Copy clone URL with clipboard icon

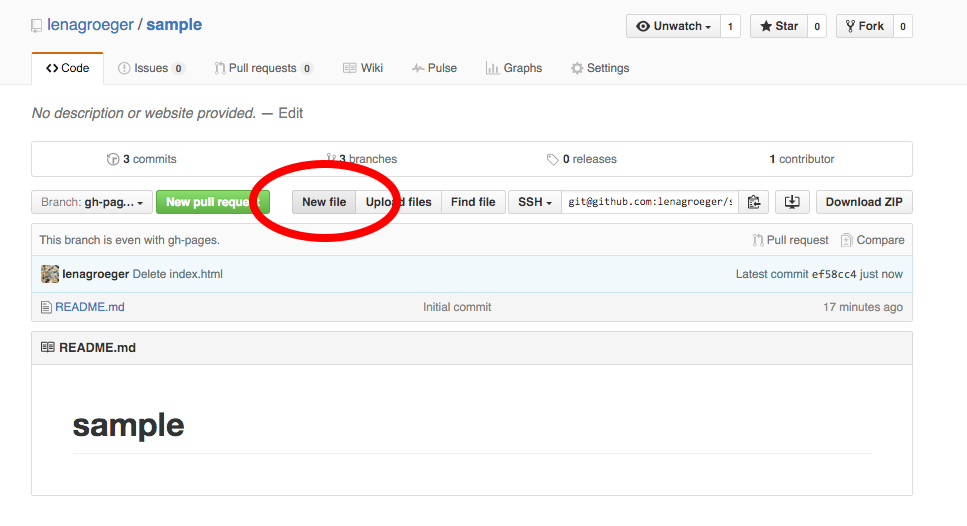754,202
